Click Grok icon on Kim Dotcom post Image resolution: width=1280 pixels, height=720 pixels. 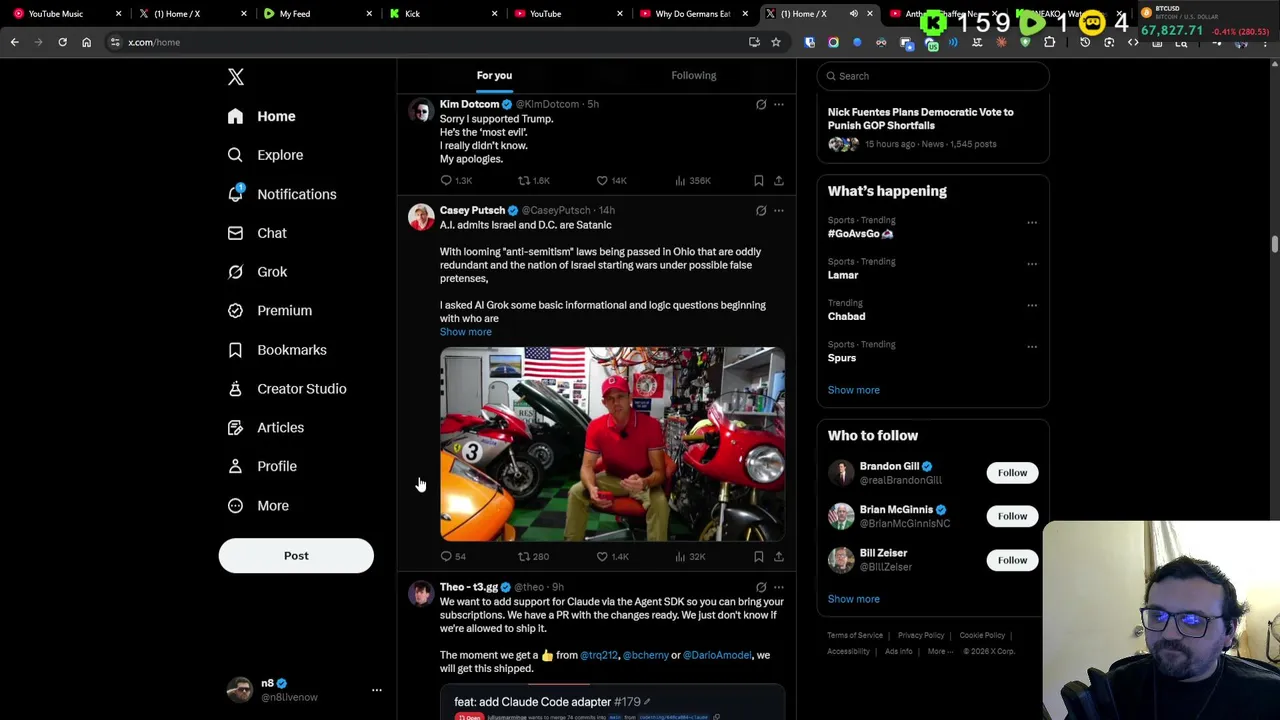click(x=760, y=104)
